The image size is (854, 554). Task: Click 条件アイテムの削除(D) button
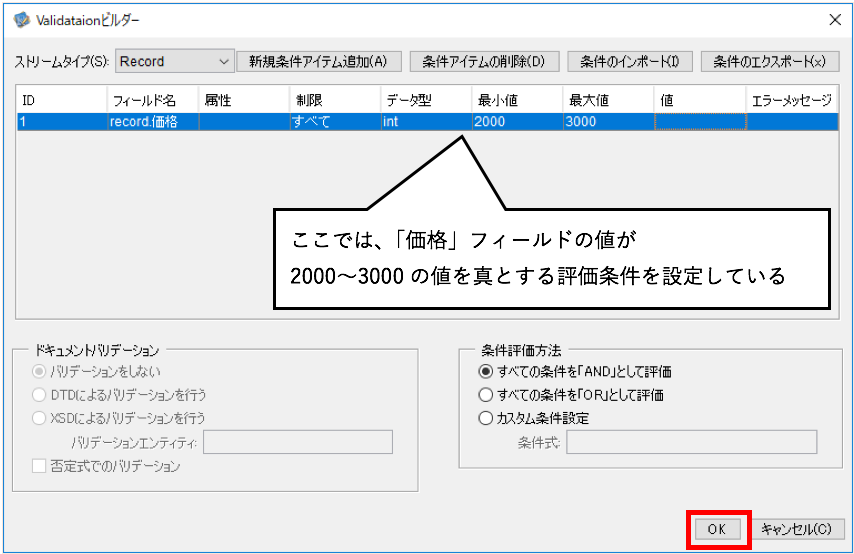[484, 61]
